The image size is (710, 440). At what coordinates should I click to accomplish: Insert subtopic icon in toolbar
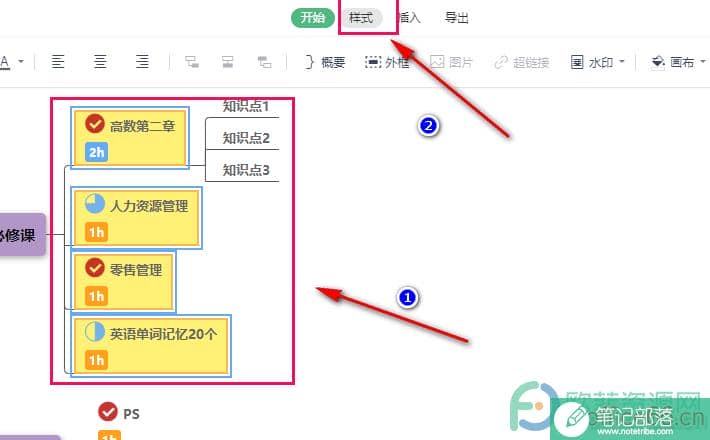point(192,62)
